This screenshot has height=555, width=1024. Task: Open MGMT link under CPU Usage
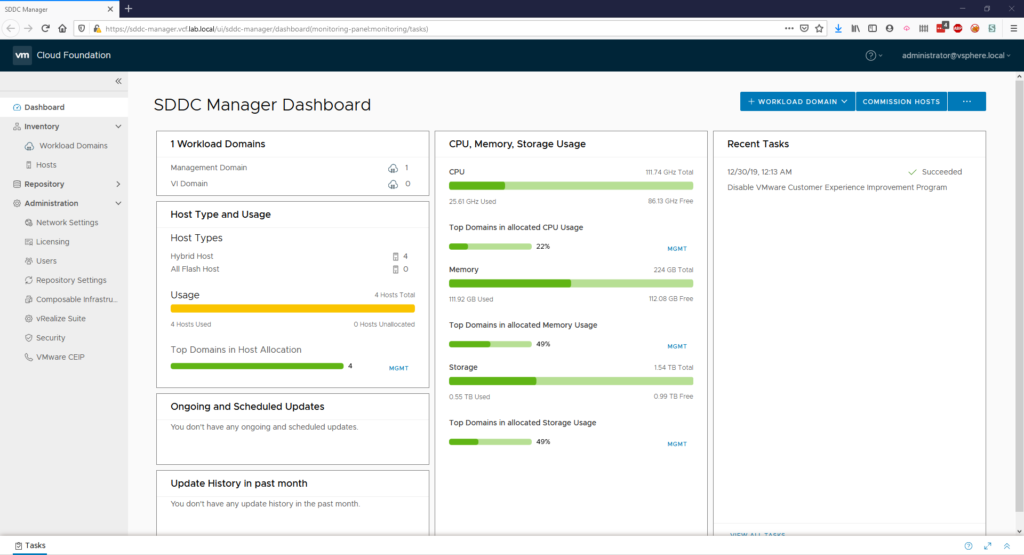(x=677, y=249)
